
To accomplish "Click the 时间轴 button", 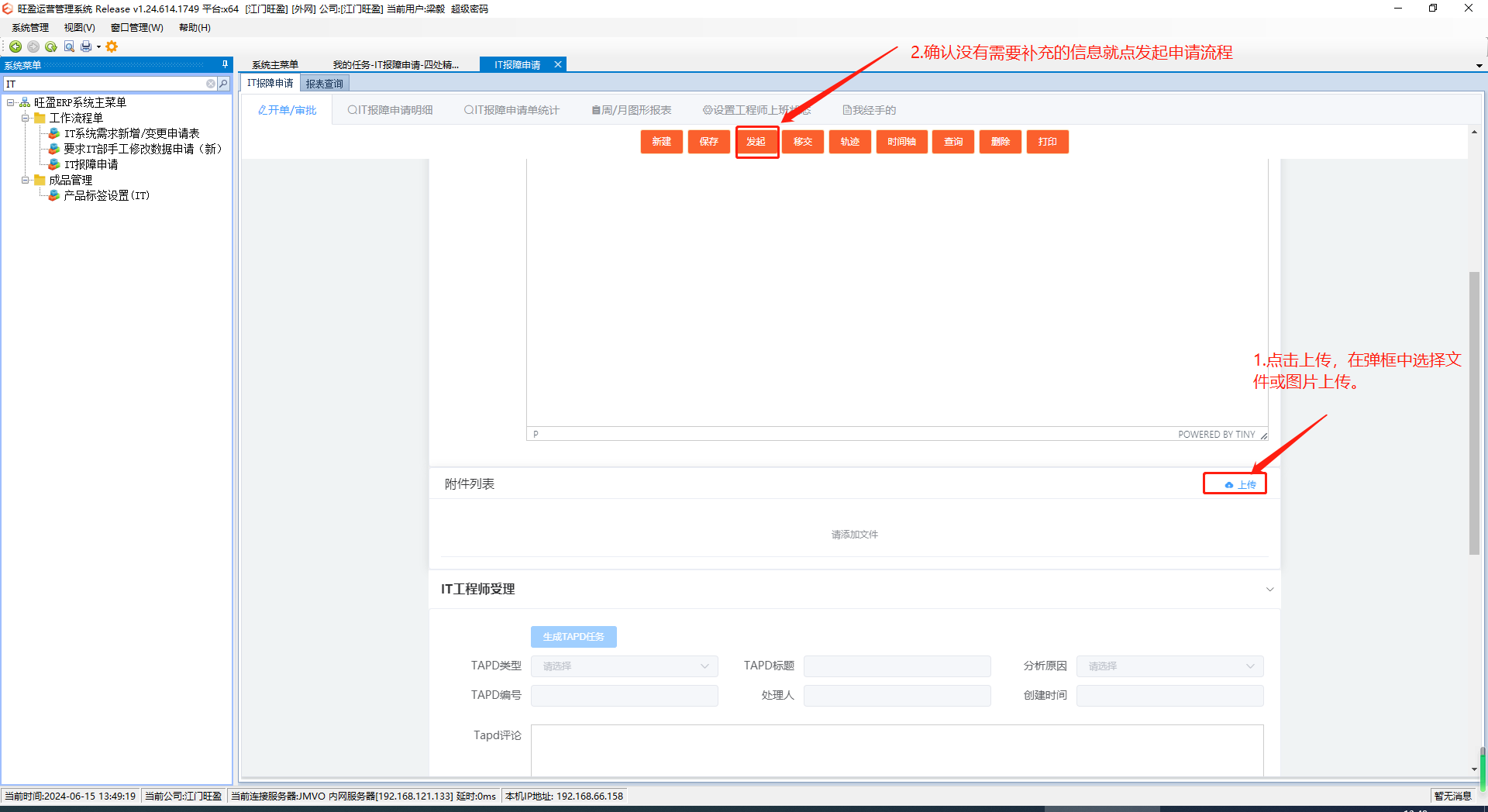I will [x=901, y=142].
